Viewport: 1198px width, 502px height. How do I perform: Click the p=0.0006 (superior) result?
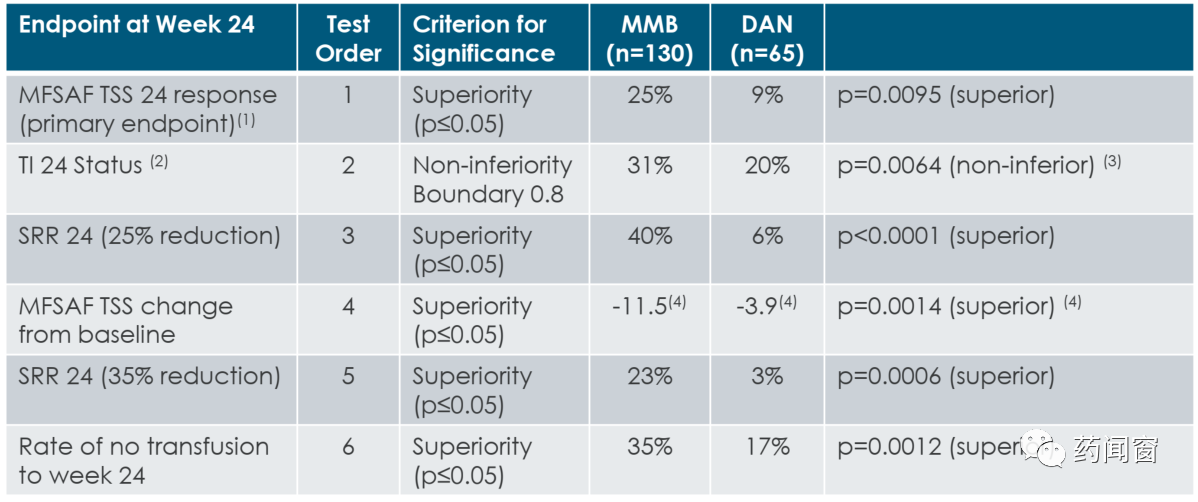[x=946, y=376]
